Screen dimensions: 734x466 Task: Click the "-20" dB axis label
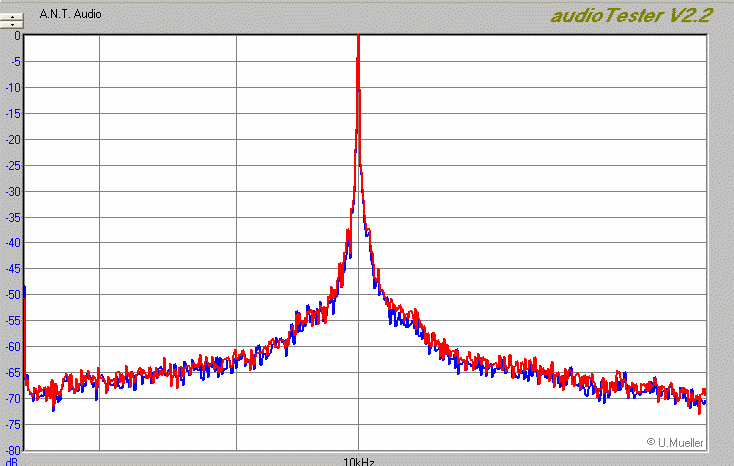pyautogui.click(x=13, y=140)
